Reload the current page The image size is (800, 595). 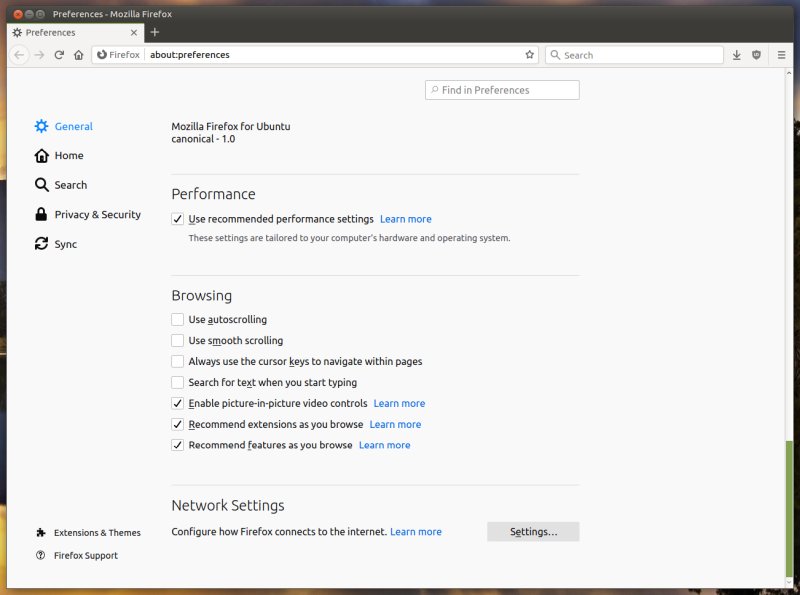(x=59, y=55)
